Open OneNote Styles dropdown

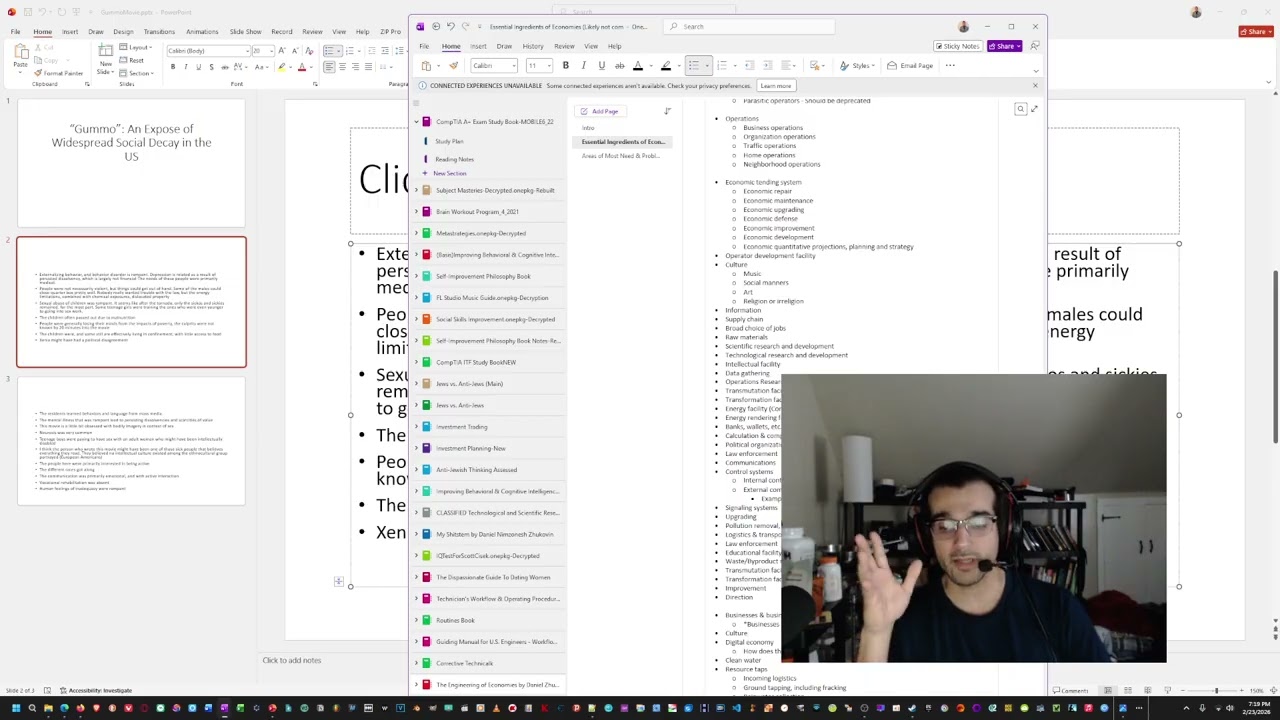pyautogui.click(x=859, y=66)
